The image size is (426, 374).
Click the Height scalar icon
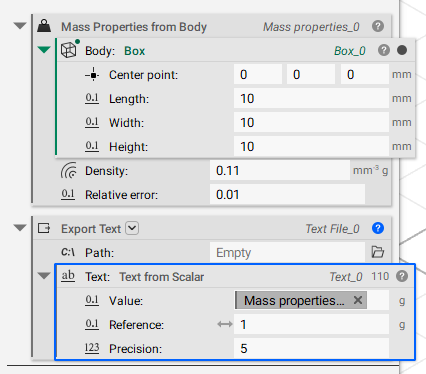pyautogui.click(x=92, y=146)
